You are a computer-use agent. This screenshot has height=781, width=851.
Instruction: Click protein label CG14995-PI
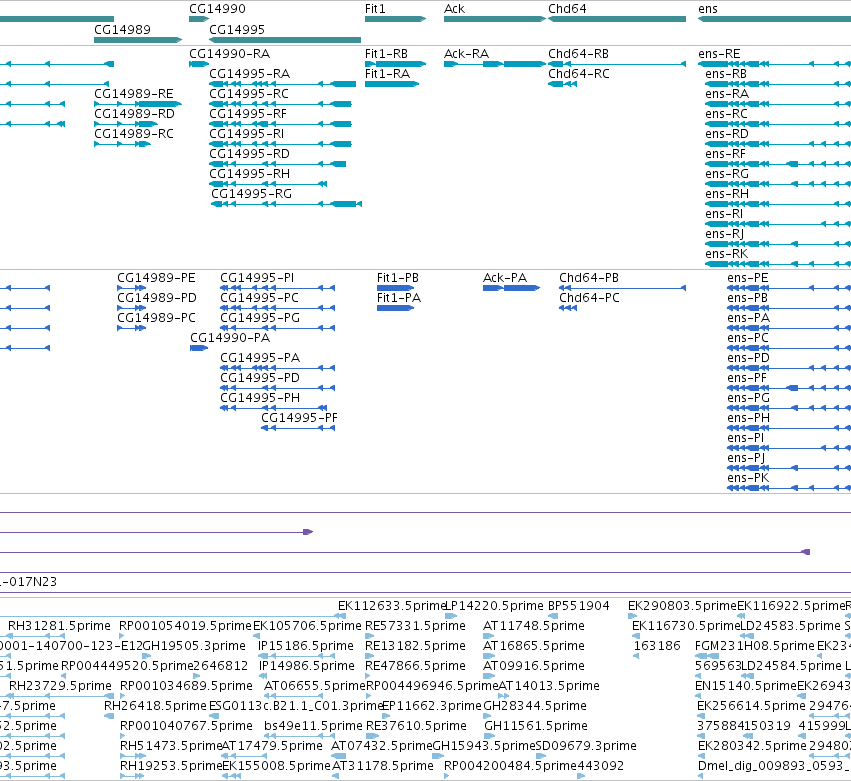pyautogui.click(x=257, y=278)
